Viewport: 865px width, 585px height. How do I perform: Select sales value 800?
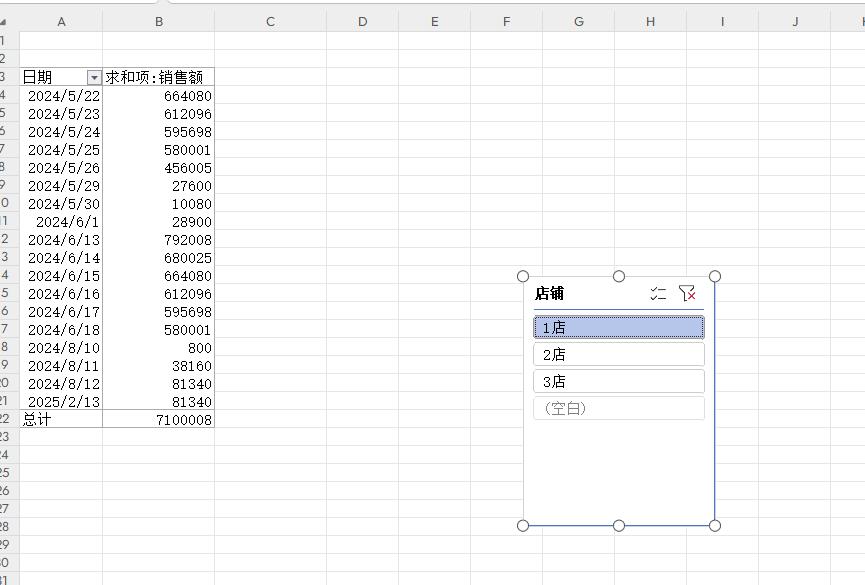point(159,348)
